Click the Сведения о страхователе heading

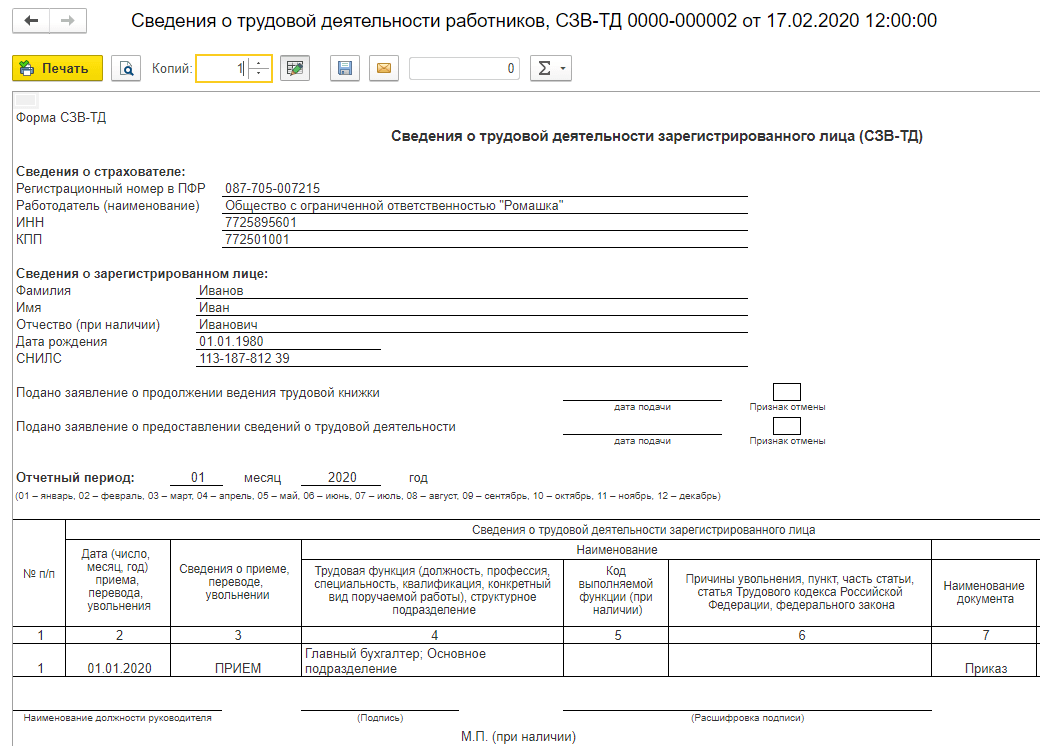coord(100,172)
